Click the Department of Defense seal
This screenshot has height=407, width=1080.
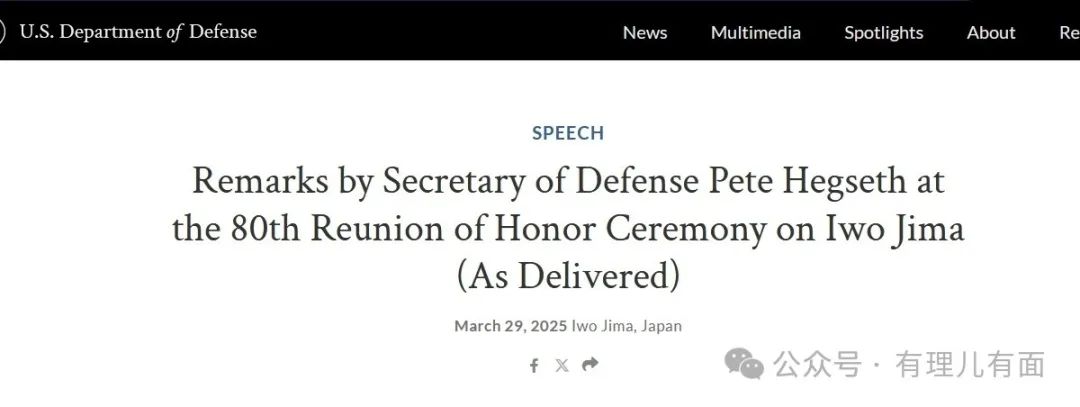pyautogui.click(x=3, y=32)
